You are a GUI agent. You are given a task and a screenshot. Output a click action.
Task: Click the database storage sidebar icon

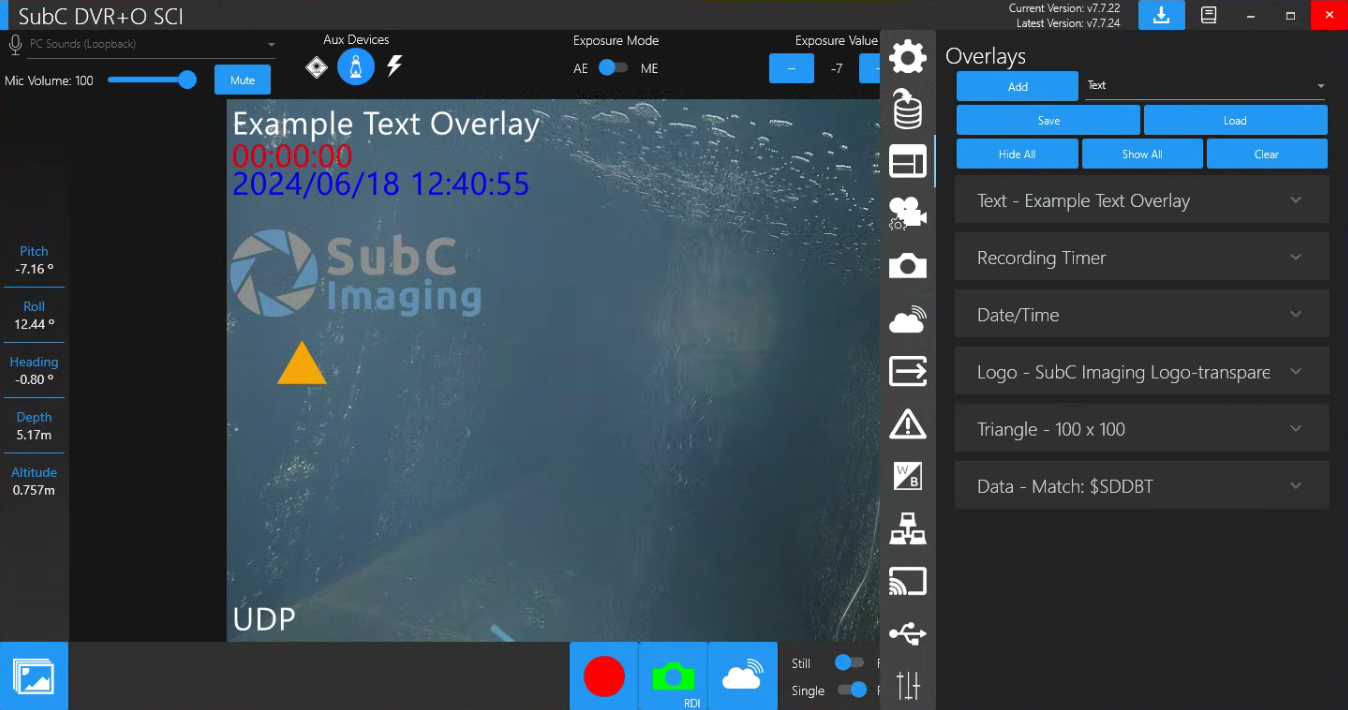click(907, 109)
